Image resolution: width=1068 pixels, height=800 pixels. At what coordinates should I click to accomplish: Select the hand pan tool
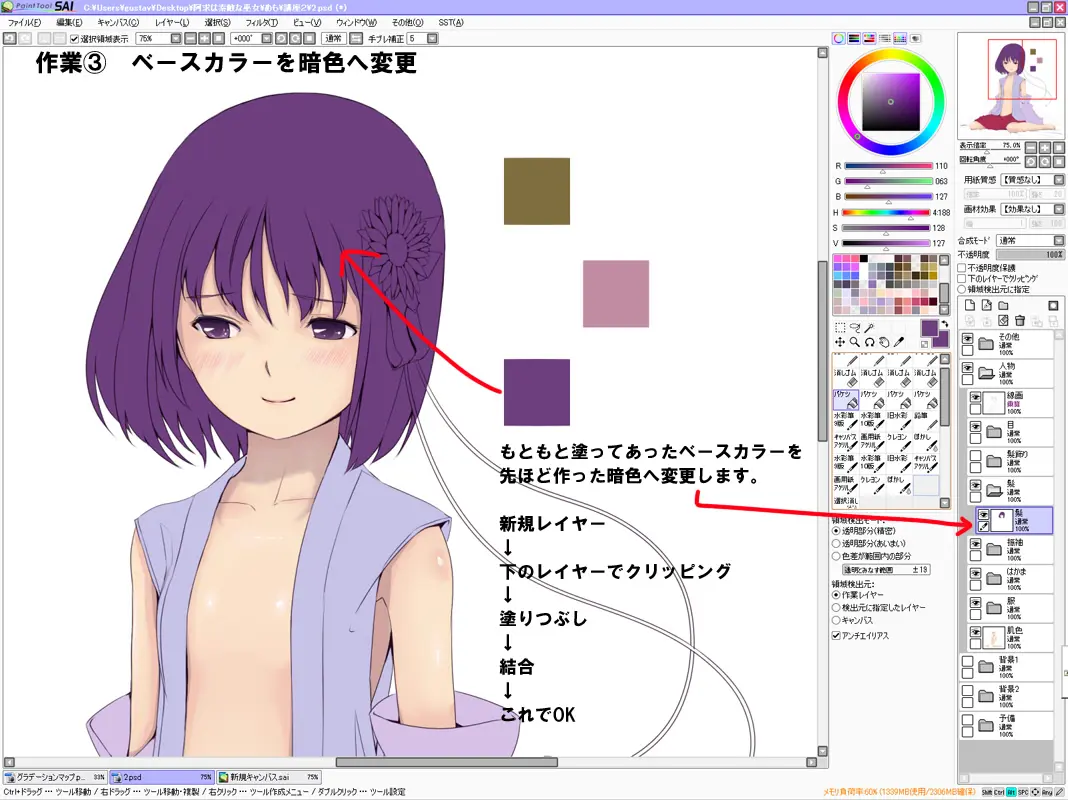tap(884, 342)
